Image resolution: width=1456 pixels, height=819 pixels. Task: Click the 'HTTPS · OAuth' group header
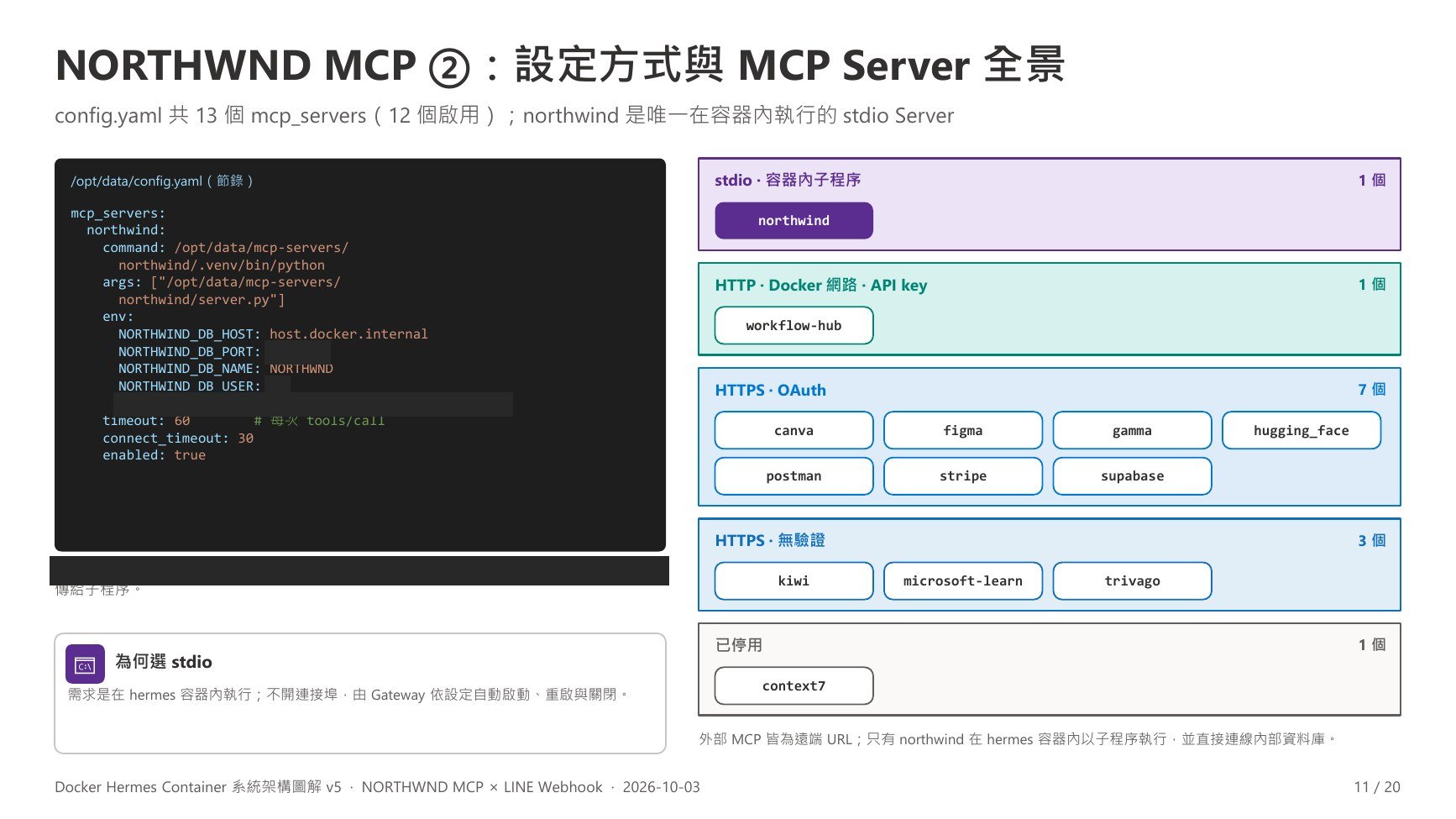[x=771, y=390]
